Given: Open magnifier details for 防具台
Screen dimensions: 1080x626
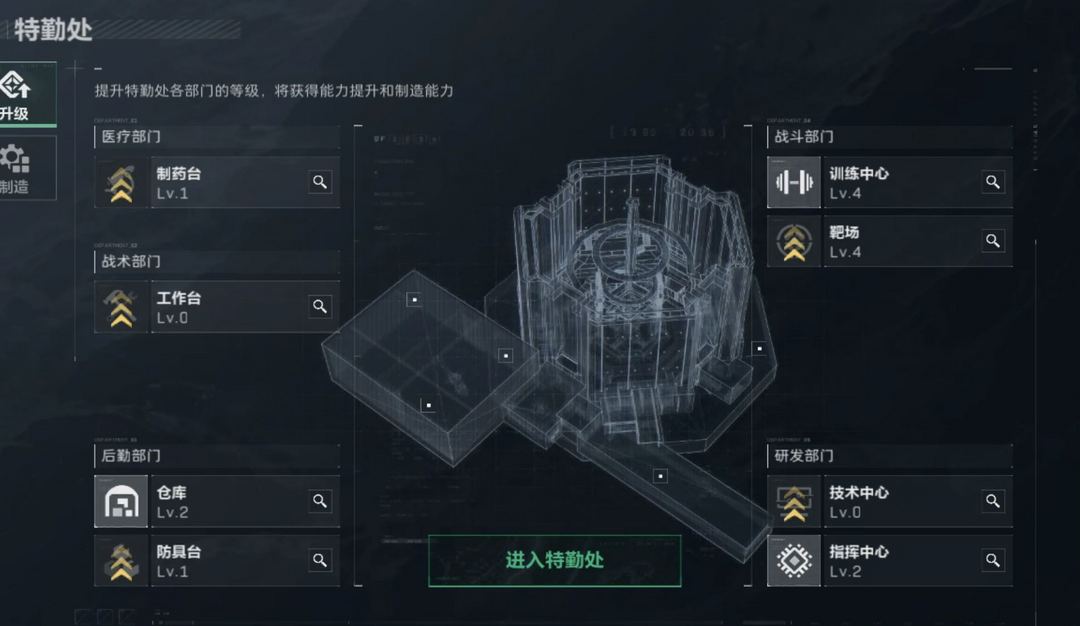Looking at the screenshot, I should [320, 560].
